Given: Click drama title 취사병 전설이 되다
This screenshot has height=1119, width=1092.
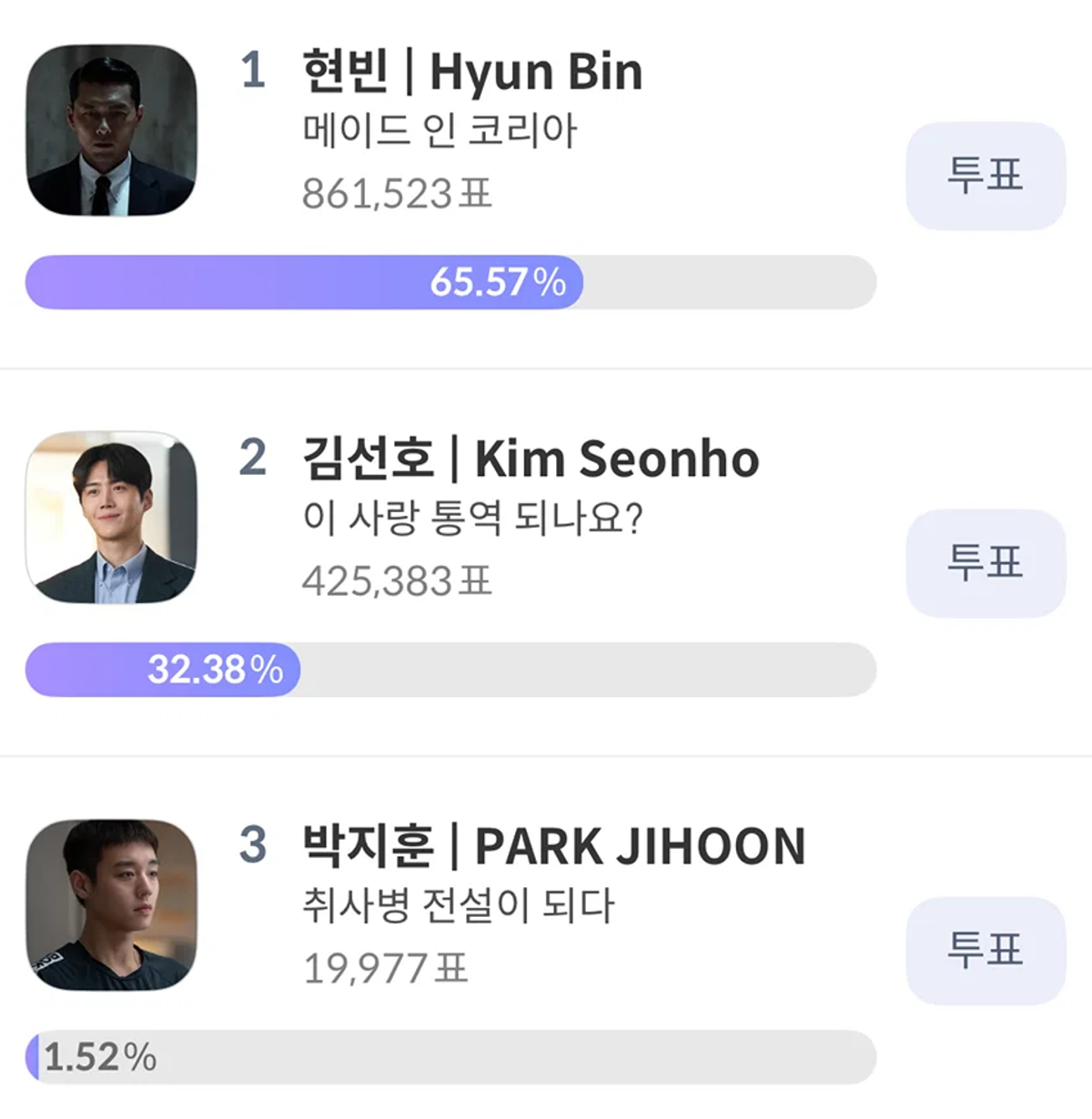Looking at the screenshot, I should click(459, 906).
